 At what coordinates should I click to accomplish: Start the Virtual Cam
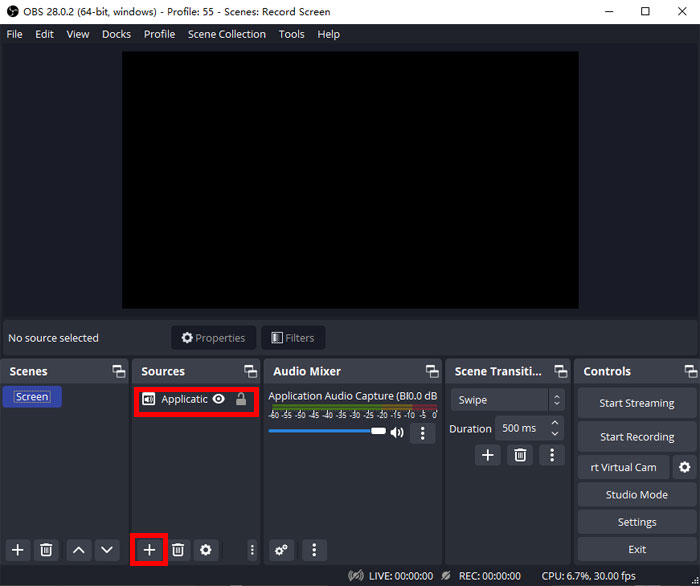point(624,467)
